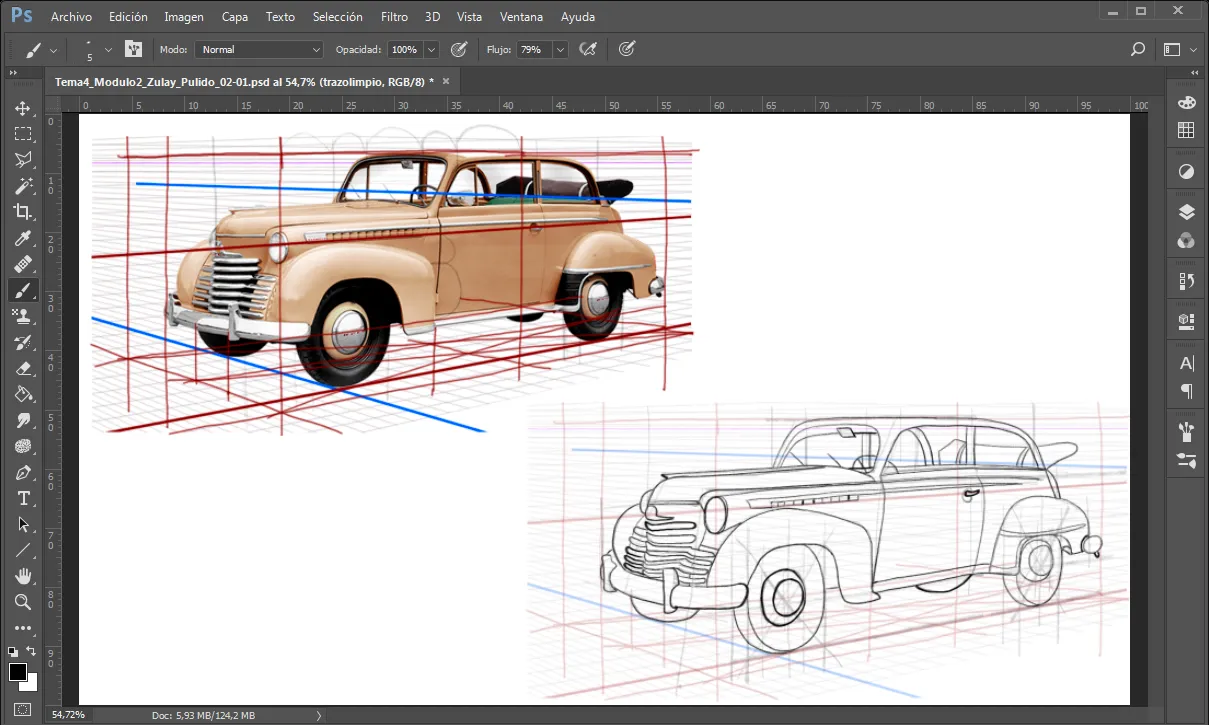Open the tool preset picker arrow
The image size is (1209, 725).
[x=54, y=49]
